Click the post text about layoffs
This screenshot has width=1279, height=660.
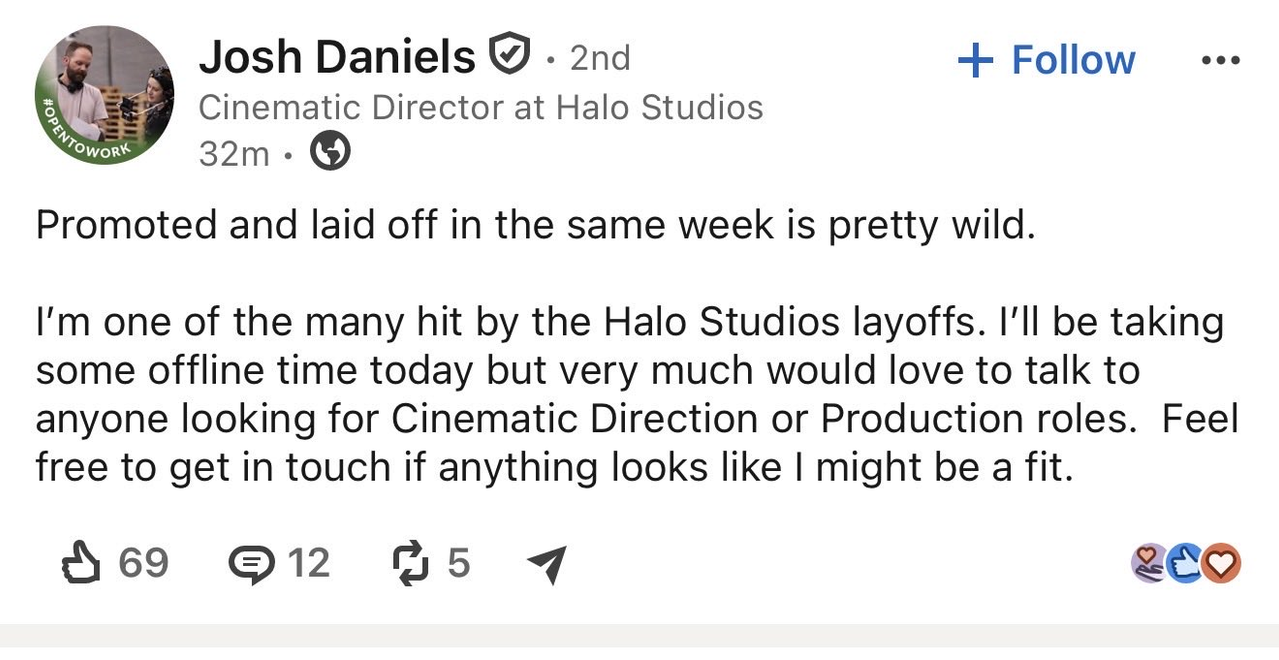(x=637, y=346)
